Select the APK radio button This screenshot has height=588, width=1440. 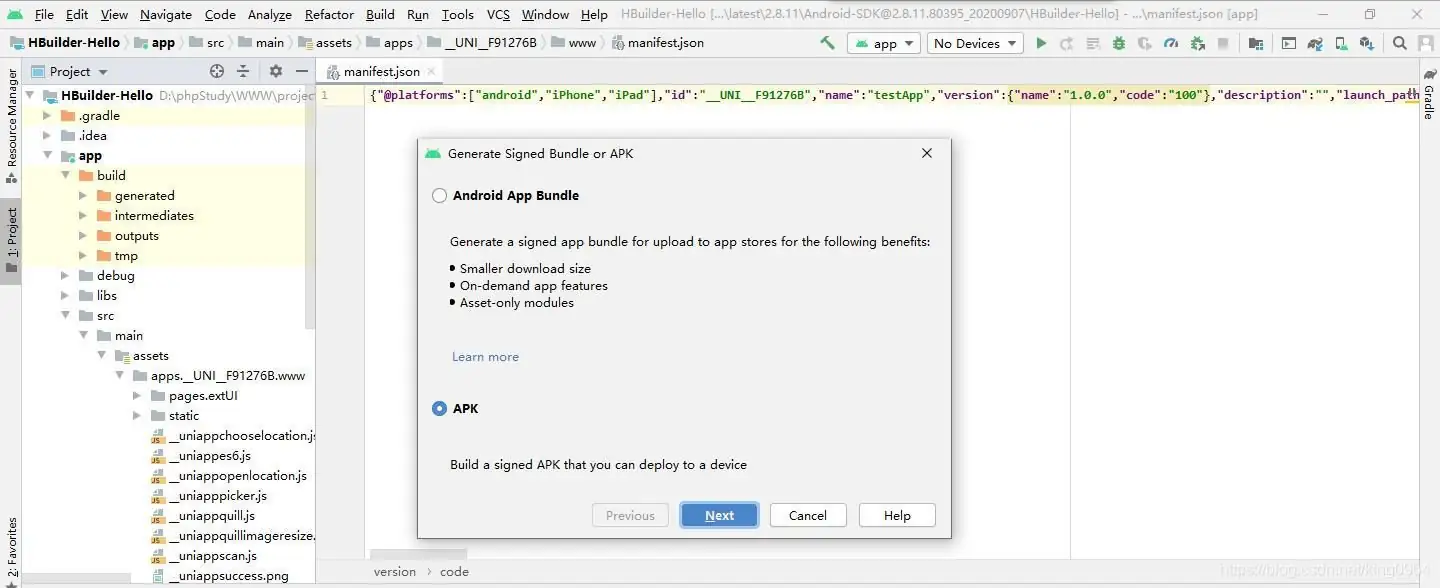coord(439,408)
